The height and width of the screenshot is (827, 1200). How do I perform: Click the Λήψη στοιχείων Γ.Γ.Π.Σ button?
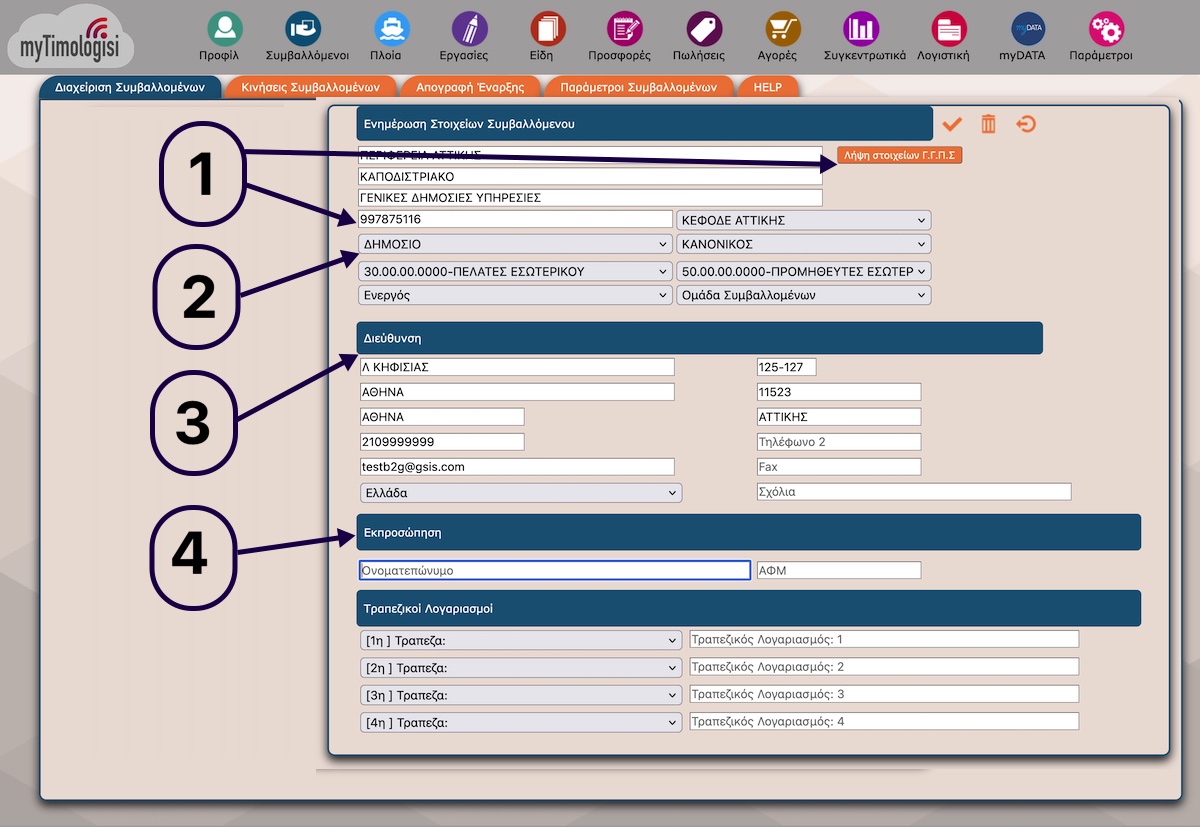click(899, 156)
